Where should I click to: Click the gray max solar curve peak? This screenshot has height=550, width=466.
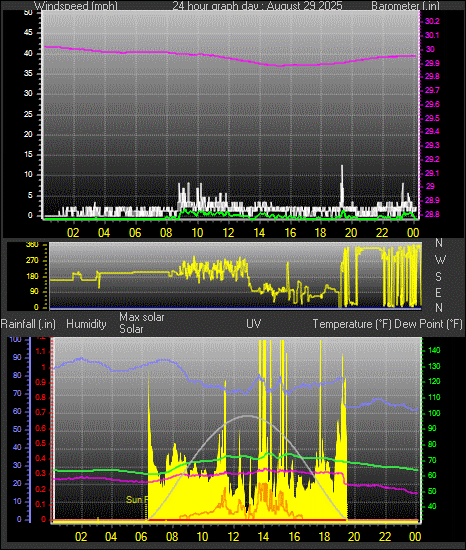248,416
